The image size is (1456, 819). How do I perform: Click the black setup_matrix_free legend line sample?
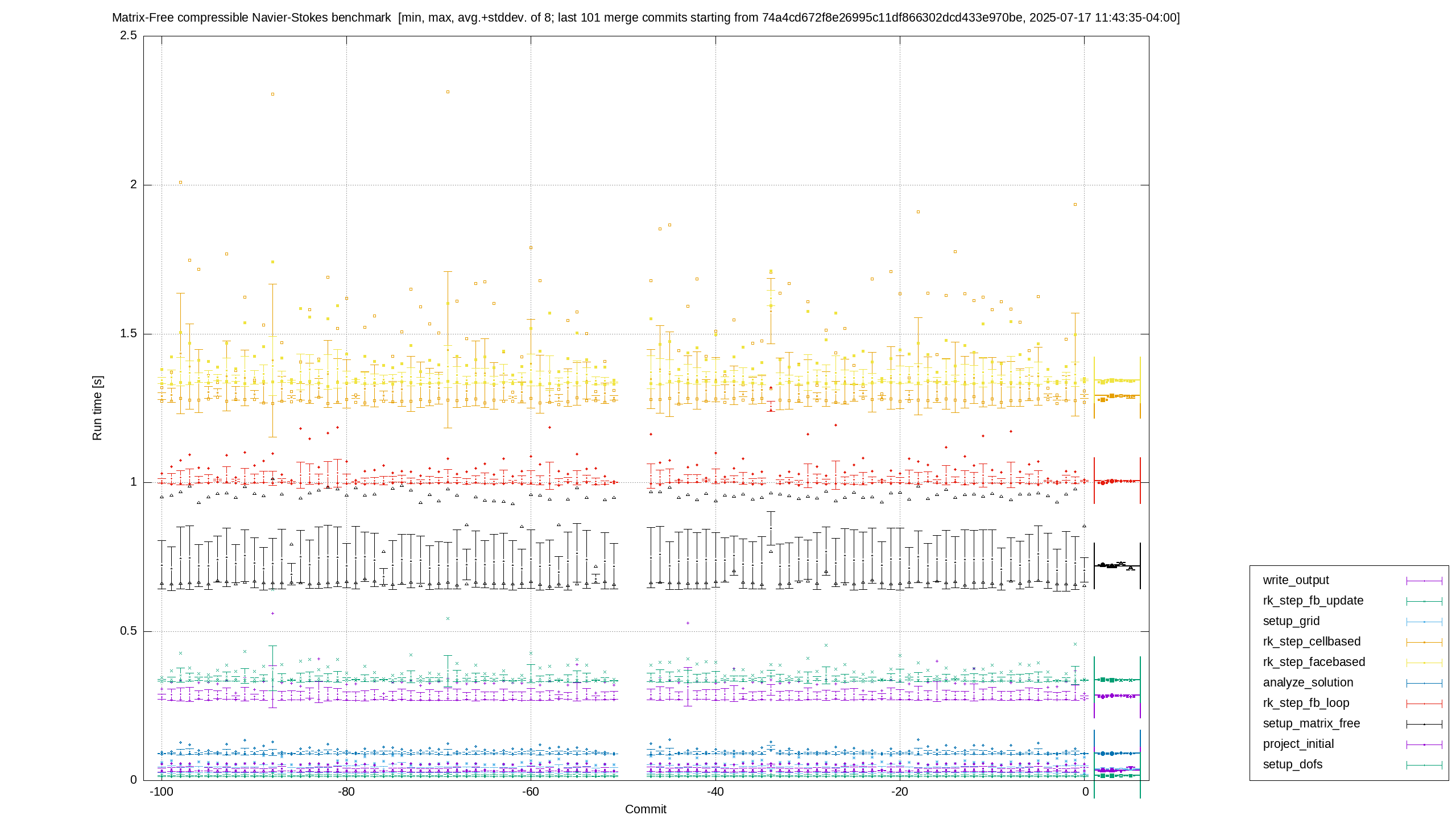point(1424,724)
